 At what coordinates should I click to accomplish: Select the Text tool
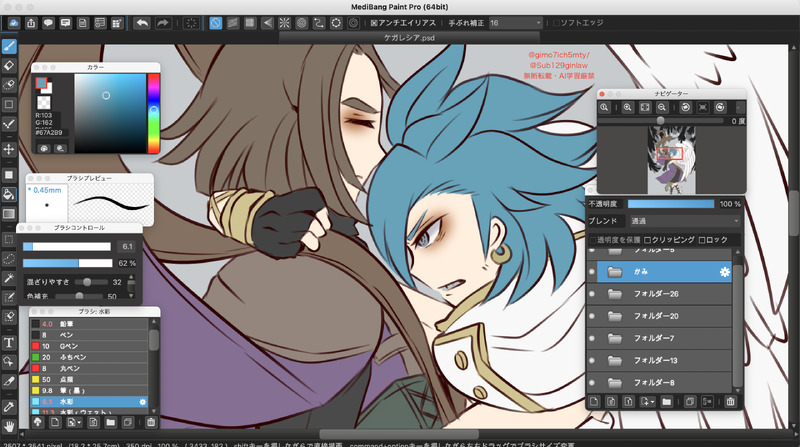(x=9, y=342)
